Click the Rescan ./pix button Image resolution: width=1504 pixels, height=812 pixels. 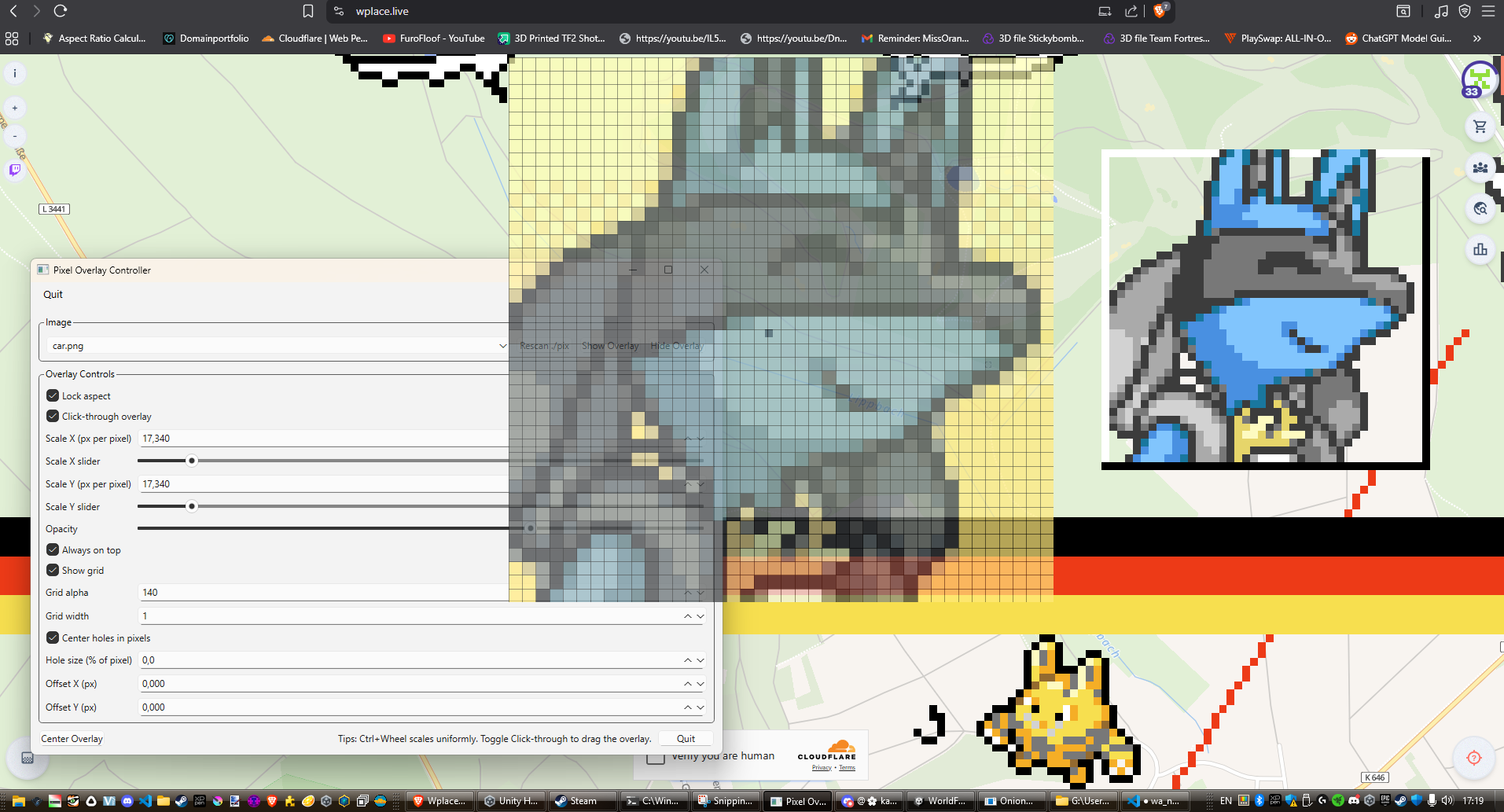coord(544,346)
